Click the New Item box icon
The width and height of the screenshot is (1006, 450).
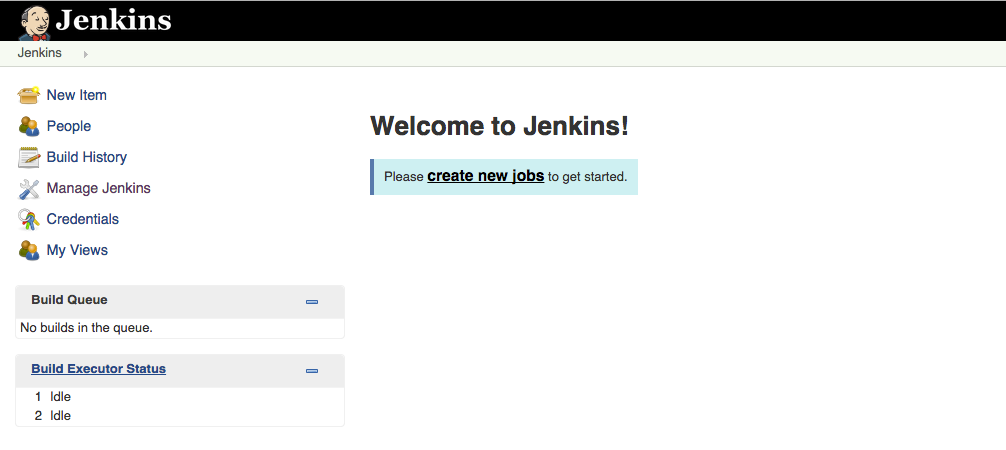click(x=29, y=95)
